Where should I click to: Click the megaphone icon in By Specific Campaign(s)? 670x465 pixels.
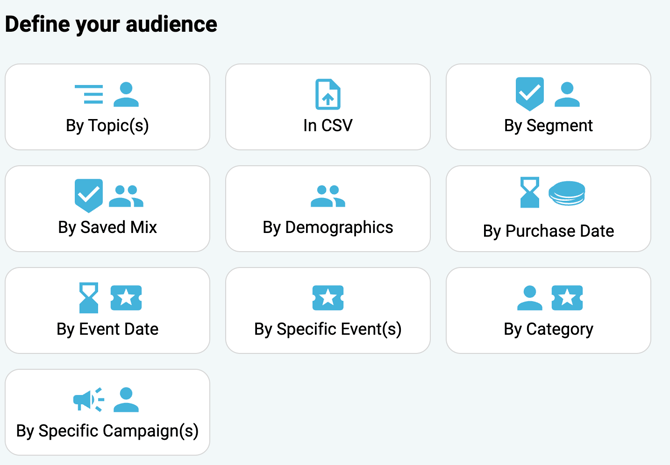(x=89, y=400)
